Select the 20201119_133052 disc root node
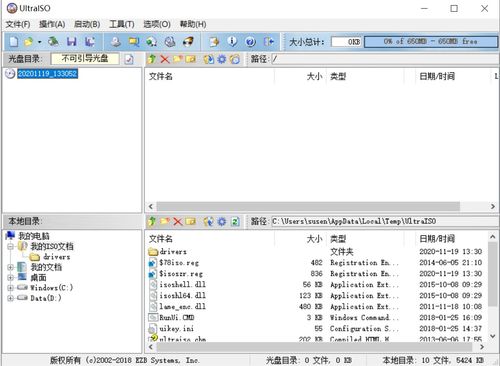Image resolution: width=500 pixels, height=366 pixels. 47,74
